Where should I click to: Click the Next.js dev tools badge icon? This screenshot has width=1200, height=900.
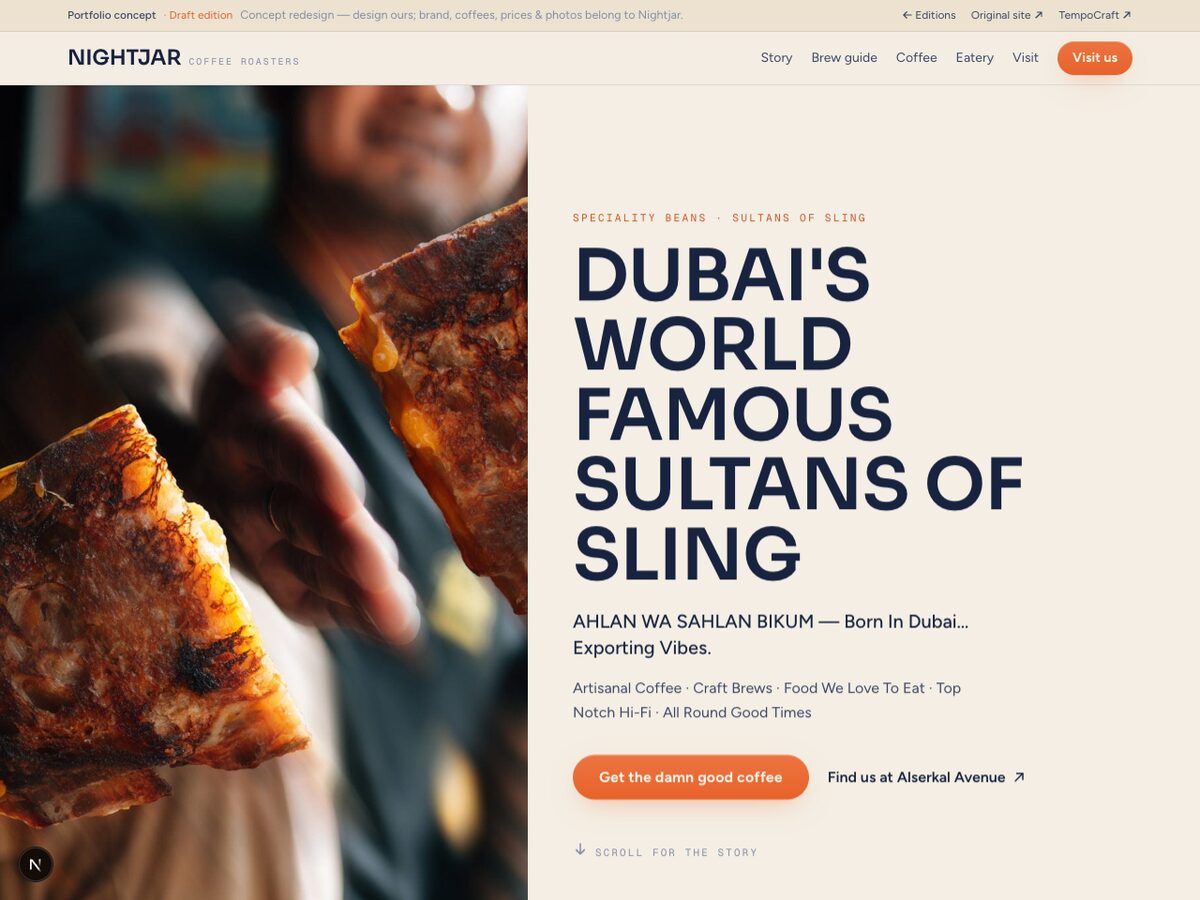click(x=36, y=864)
